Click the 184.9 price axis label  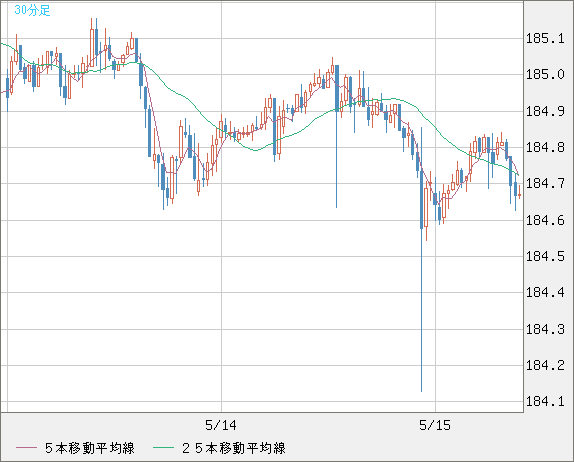coord(545,111)
